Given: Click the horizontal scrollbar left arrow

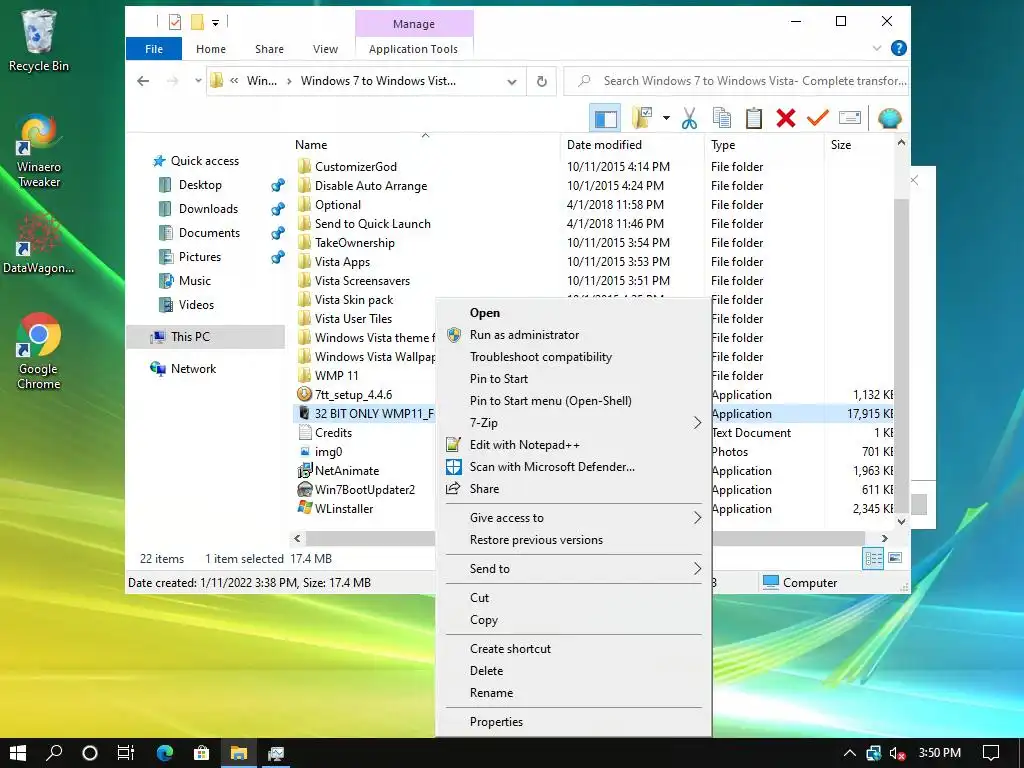Looking at the screenshot, I should (x=297, y=539).
